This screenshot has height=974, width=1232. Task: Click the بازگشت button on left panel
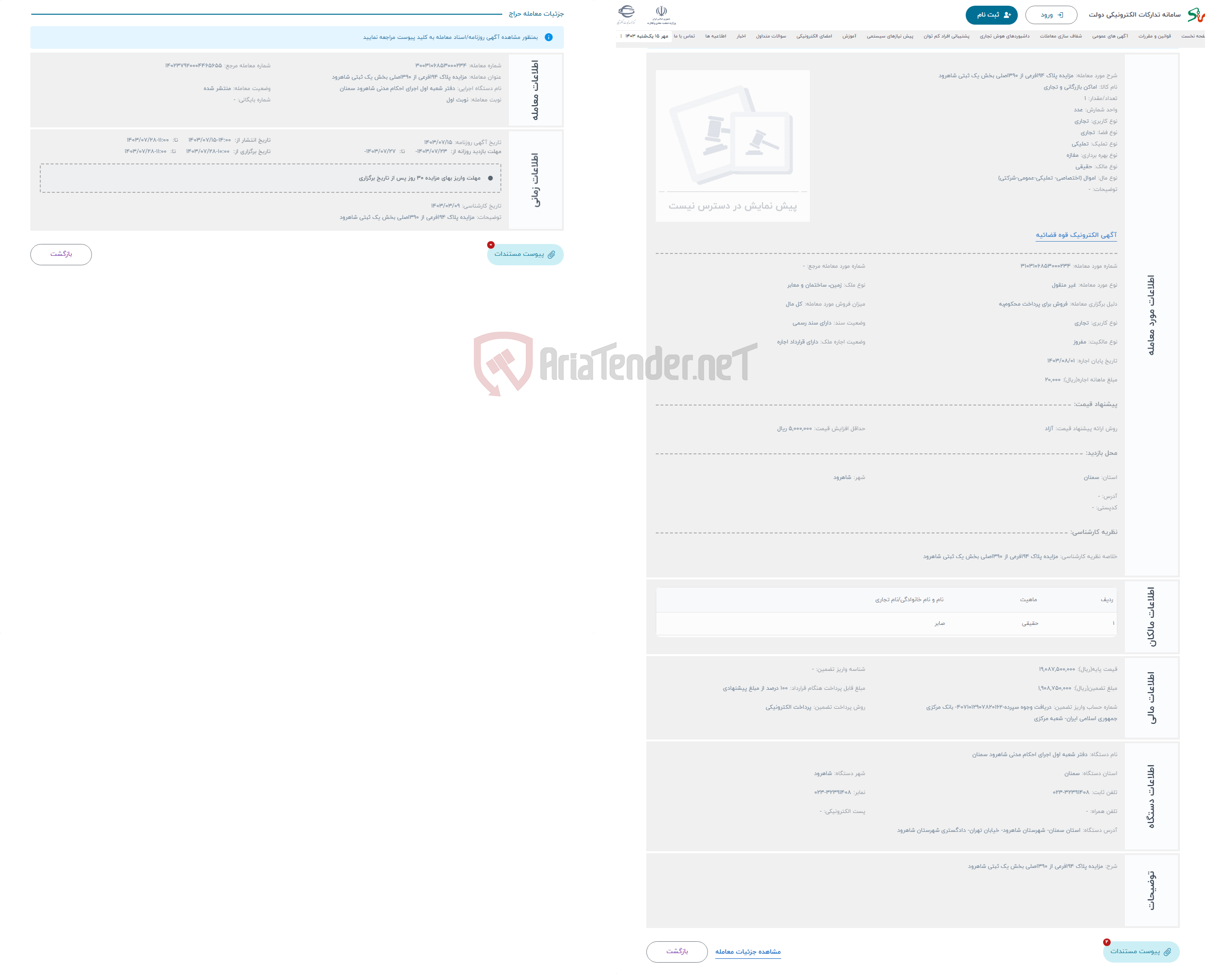click(63, 253)
